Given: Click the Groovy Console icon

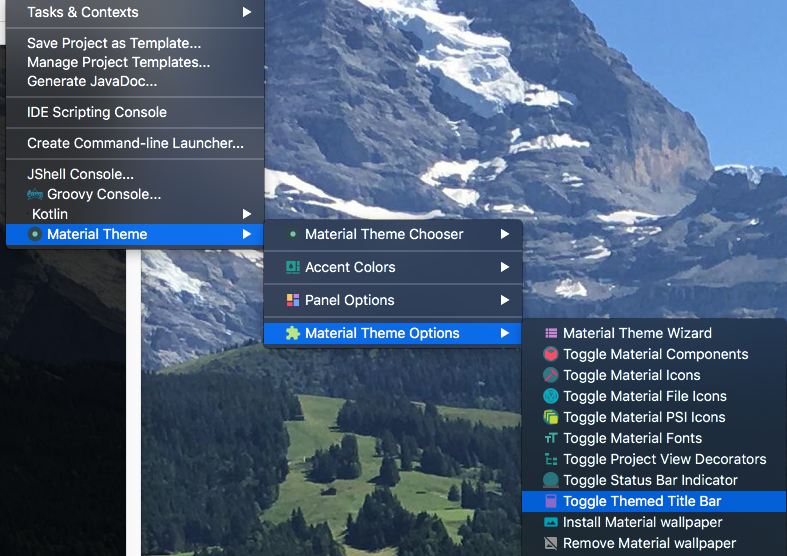Looking at the screenshot, I should tap(35, 194).
